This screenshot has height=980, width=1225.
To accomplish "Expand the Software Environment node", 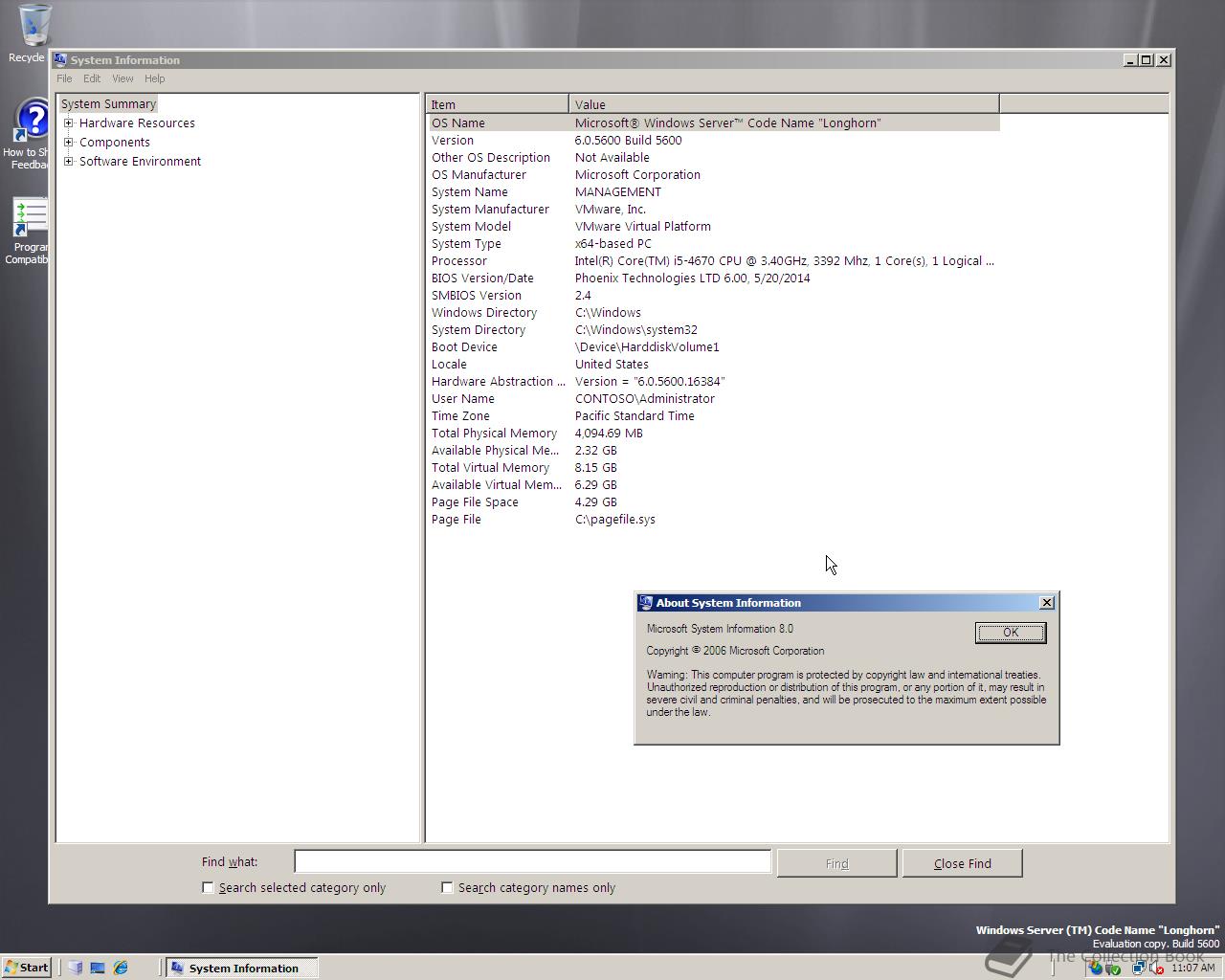I will 68,161.
